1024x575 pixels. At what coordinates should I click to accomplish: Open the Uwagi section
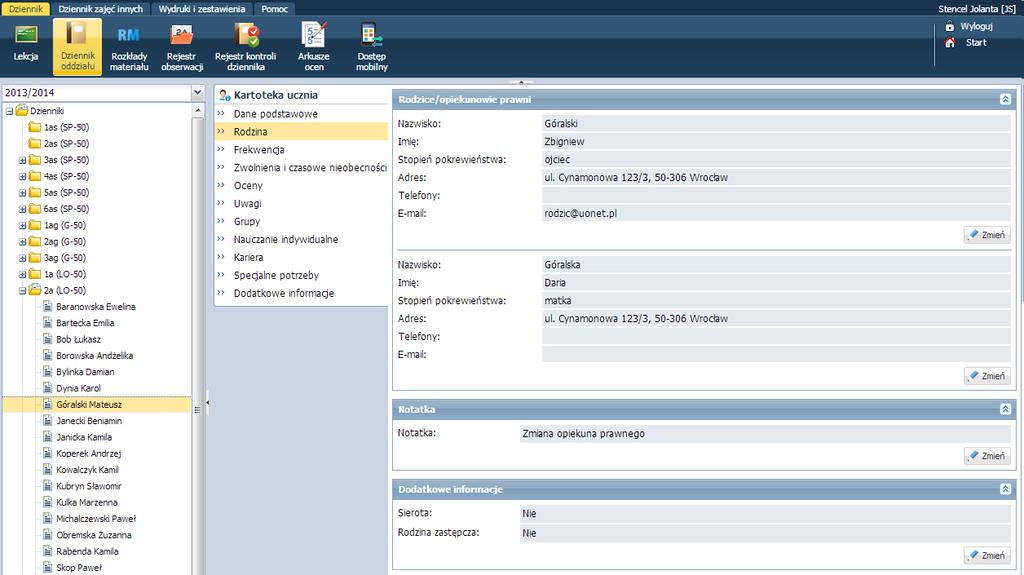248,203
